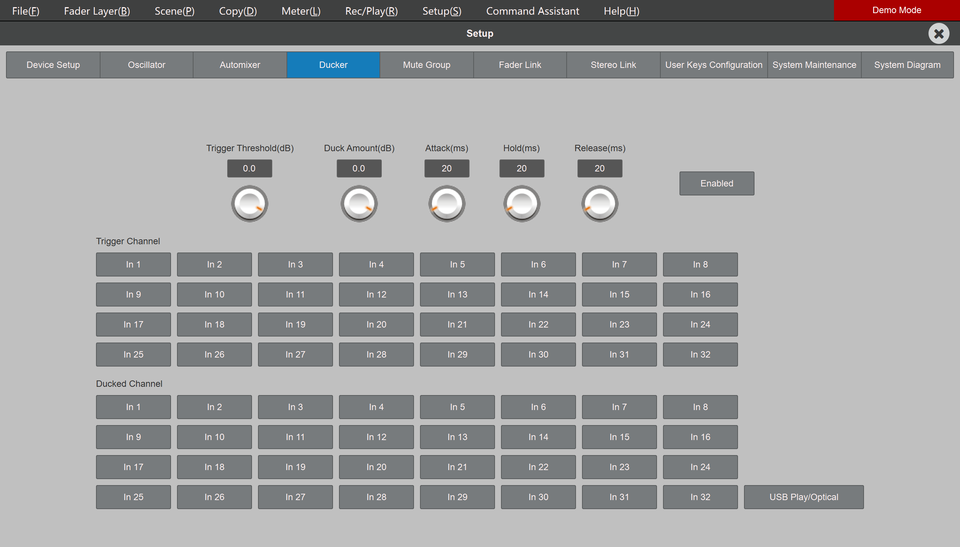Go to the Mute Group tab
This screenshot has height=547, width=960.
(426, 65)
